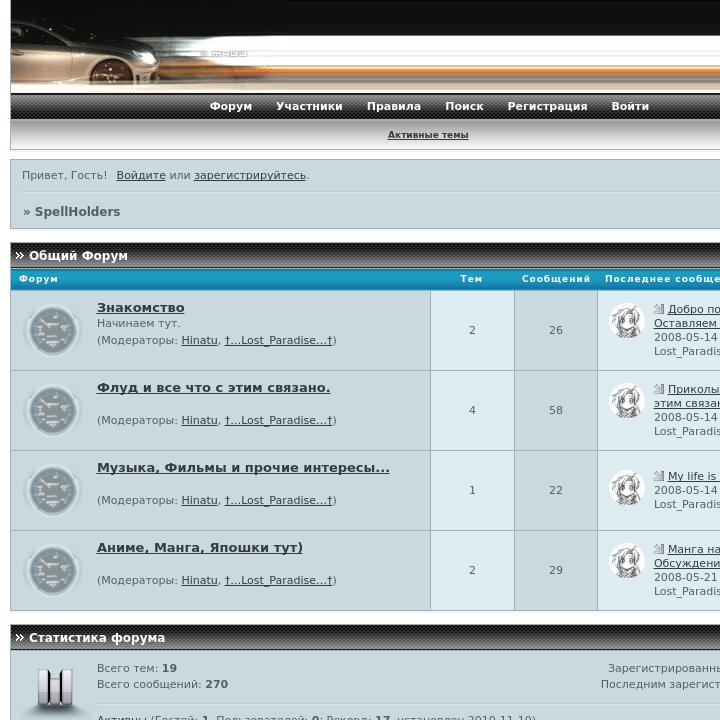Click the Сообщений column header
The width and height of the screenshot is (720, 720).
pos(556,279)
